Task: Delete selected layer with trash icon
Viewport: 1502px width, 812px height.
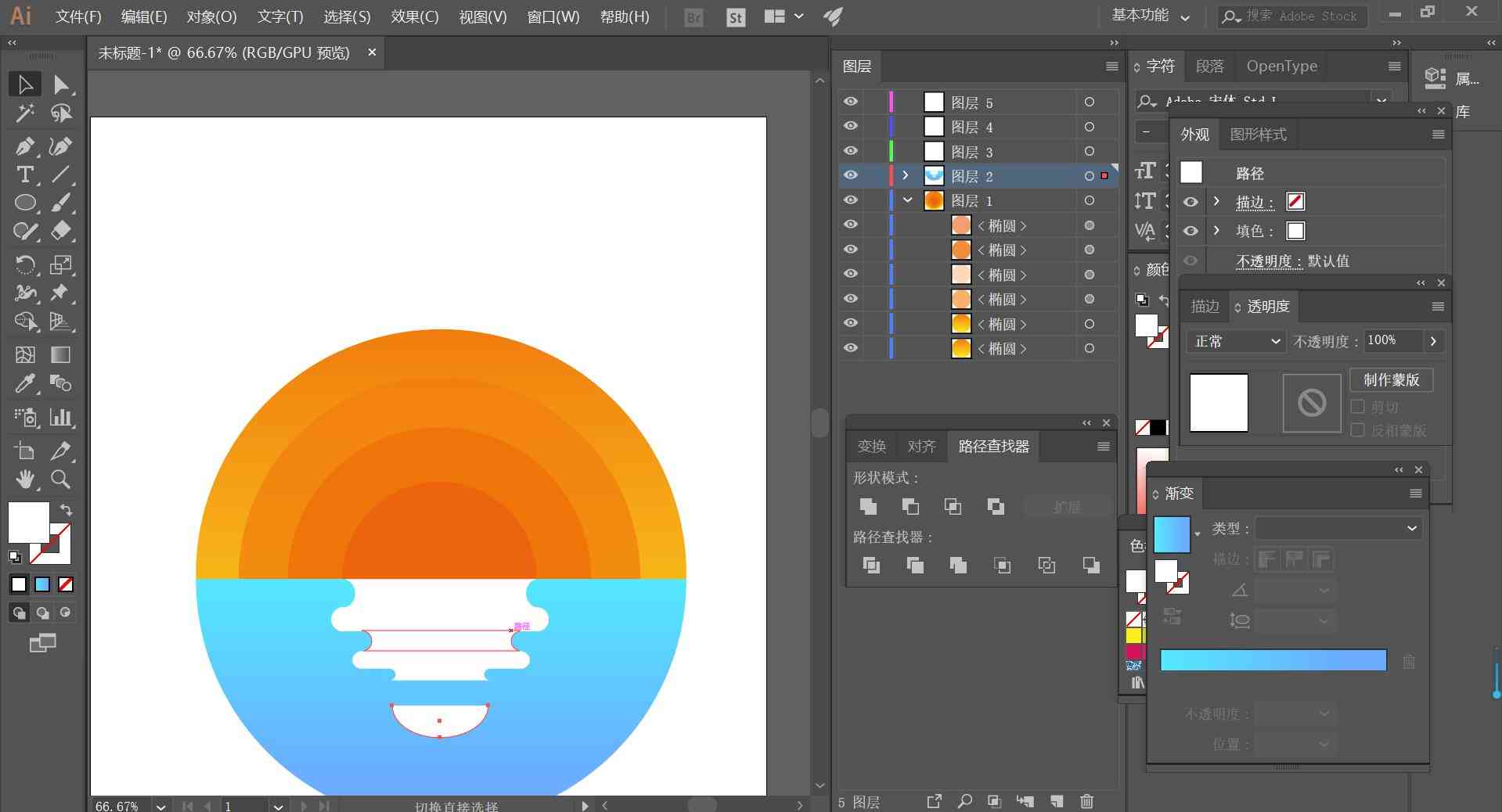Action: tap(1086, 801)
